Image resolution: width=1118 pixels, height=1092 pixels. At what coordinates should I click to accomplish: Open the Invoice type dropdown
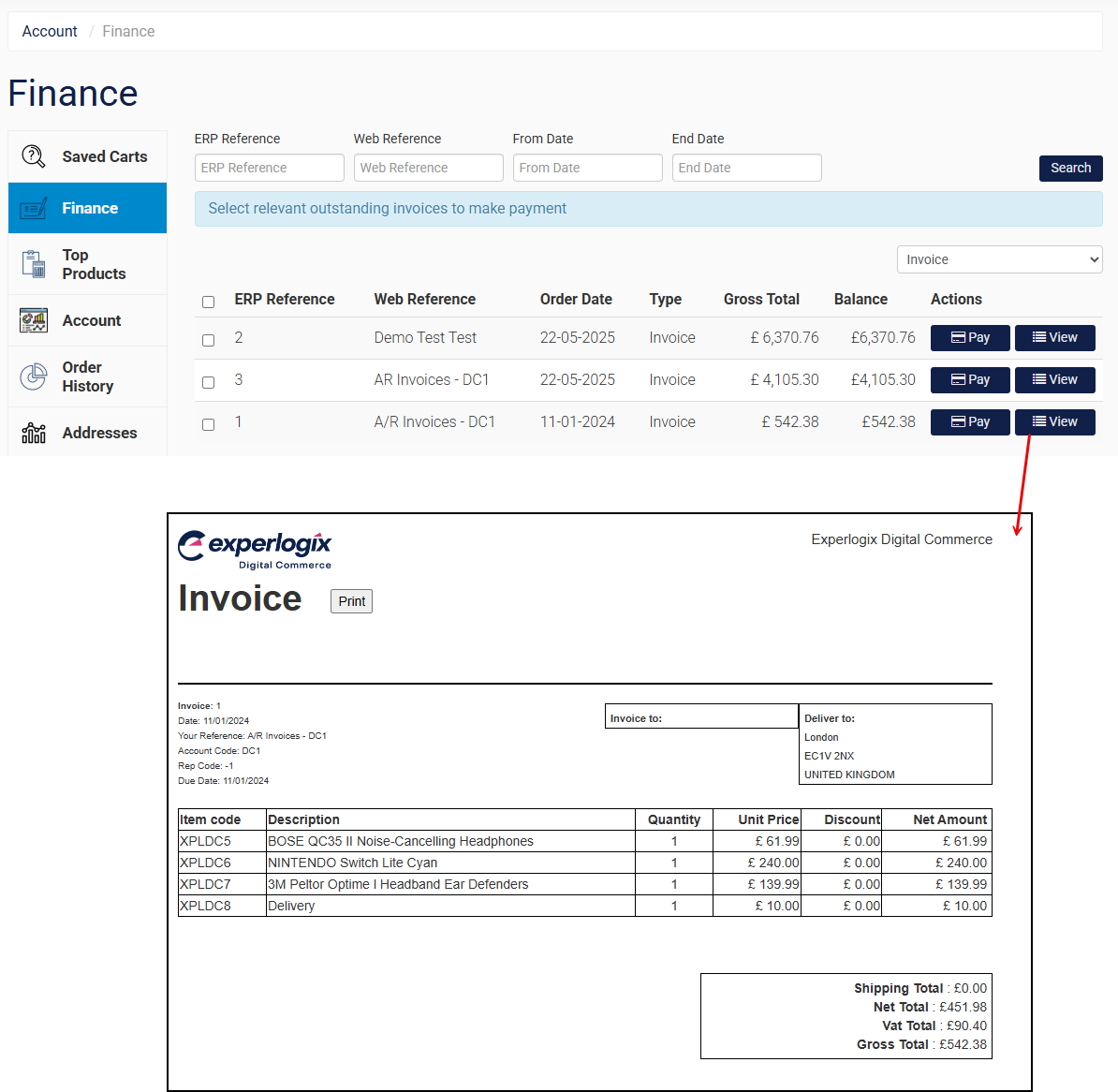999,259
